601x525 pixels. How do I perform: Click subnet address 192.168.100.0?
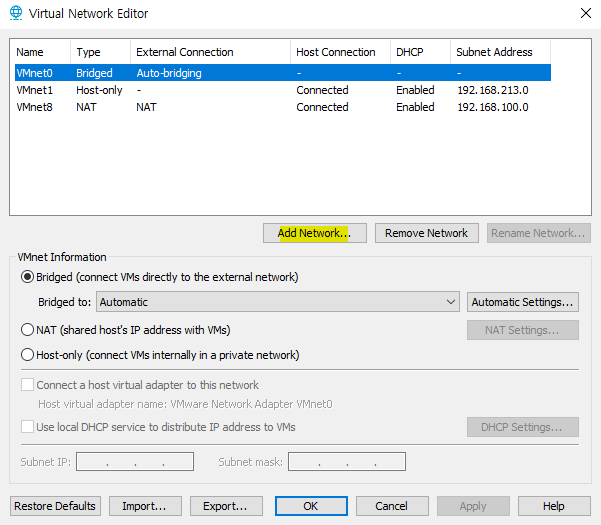[493, 107]
